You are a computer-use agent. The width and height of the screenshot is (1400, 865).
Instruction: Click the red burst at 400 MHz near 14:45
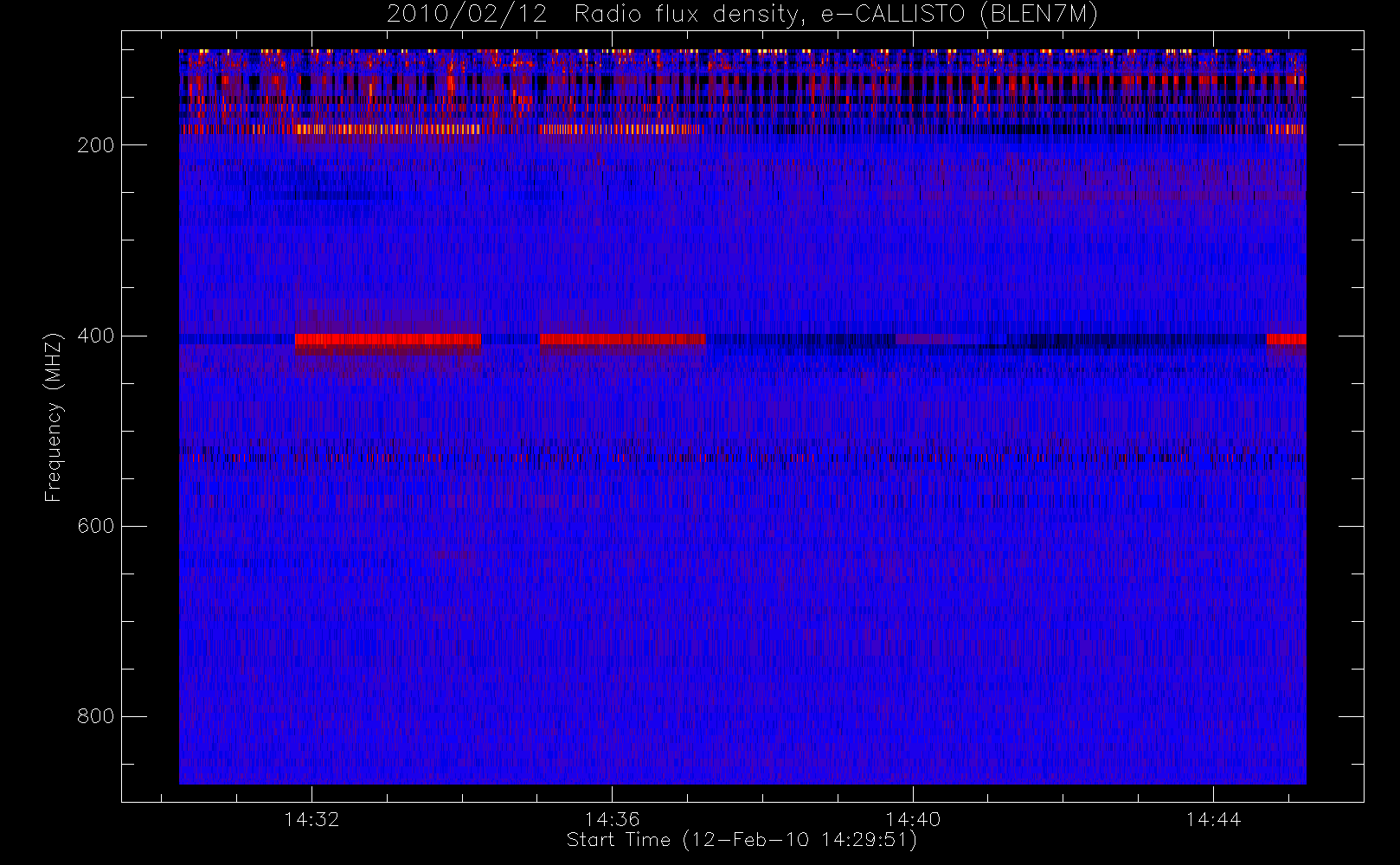tap(1286, 339)
